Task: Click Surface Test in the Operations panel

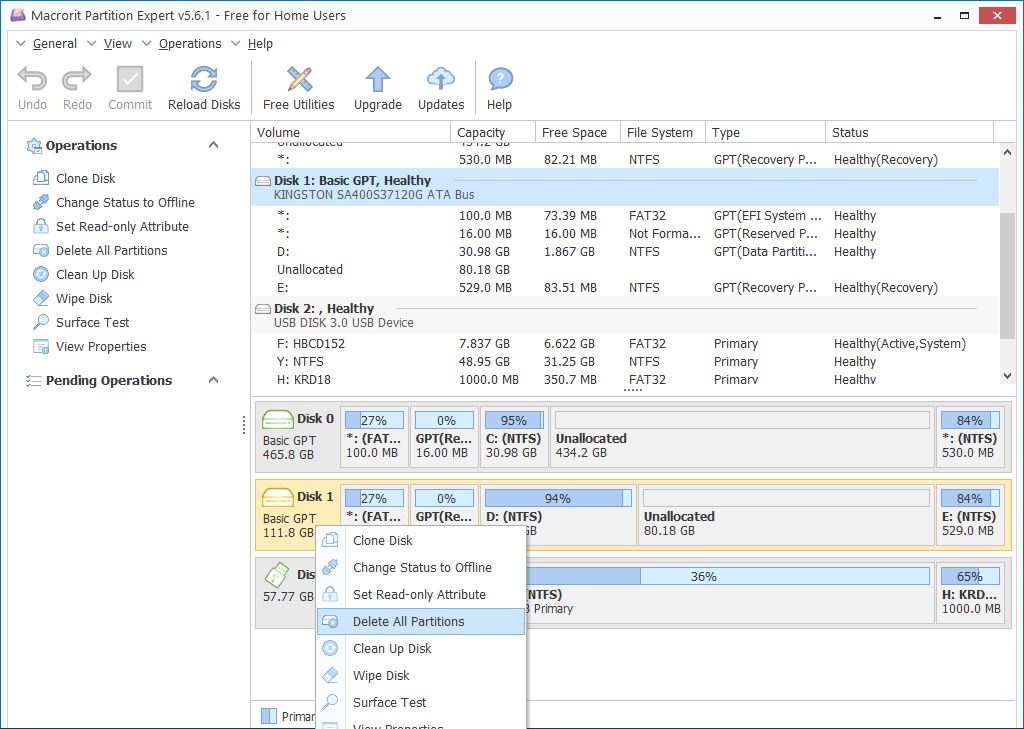Action: [x=92, y=322]
